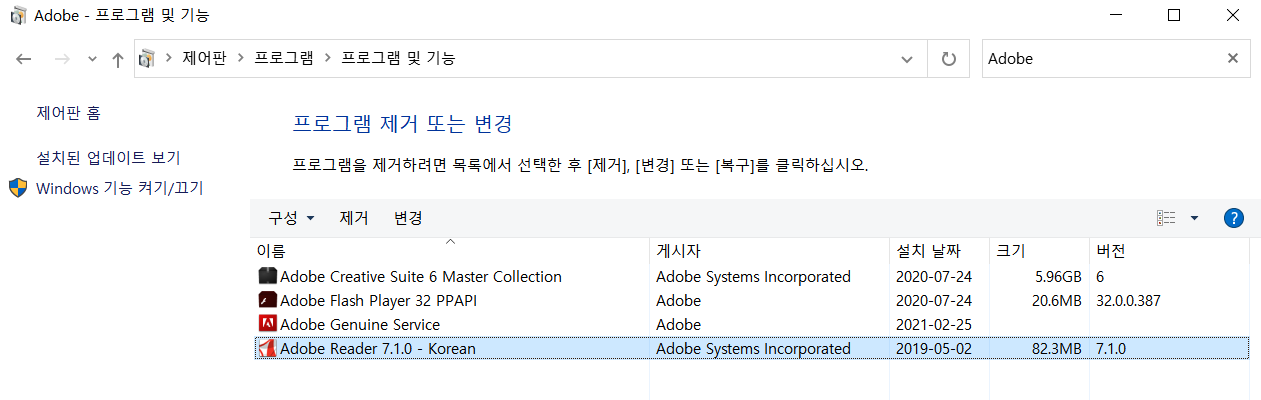This screenshot has height=400, width=1261.
Task: Click the Adobe Reader program icon
Action: (x=267, y=348)
